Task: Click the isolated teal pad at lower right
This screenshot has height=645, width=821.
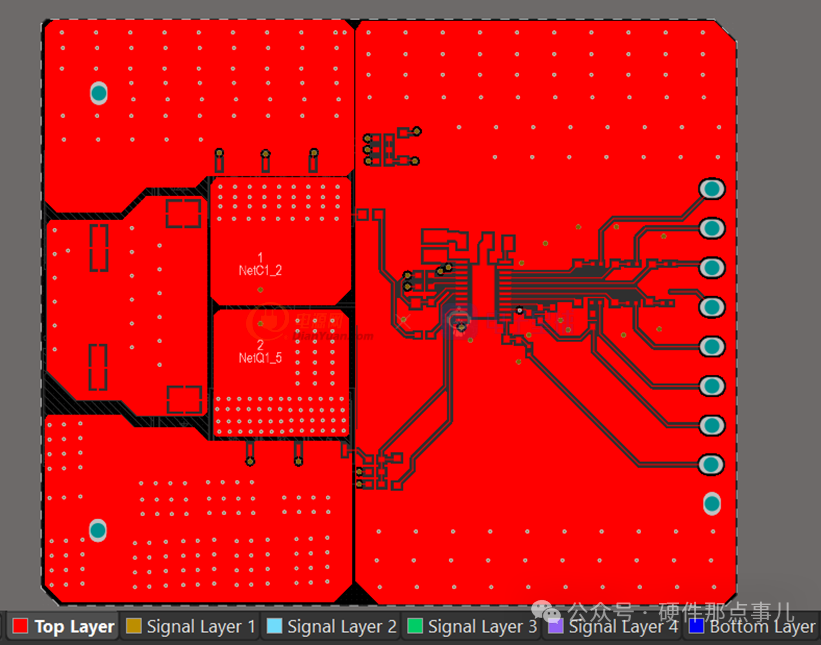Action: click(x=711, y=503)
